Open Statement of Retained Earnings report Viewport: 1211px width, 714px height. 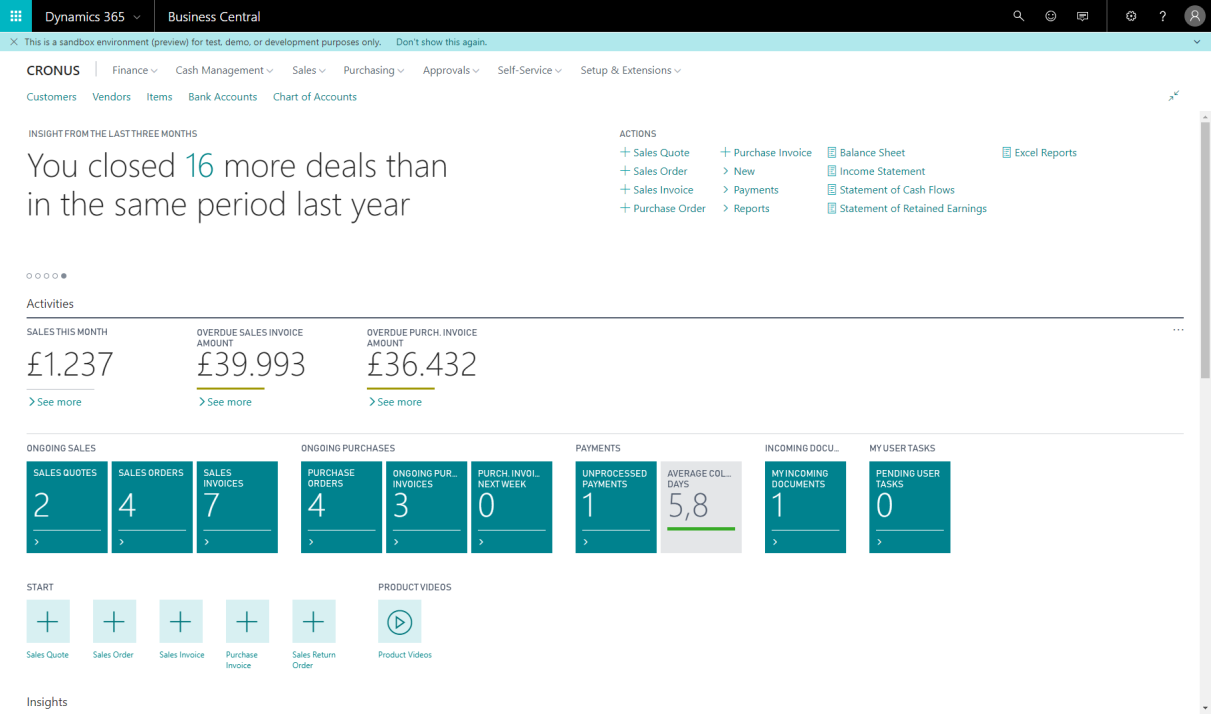click(907, 208)
